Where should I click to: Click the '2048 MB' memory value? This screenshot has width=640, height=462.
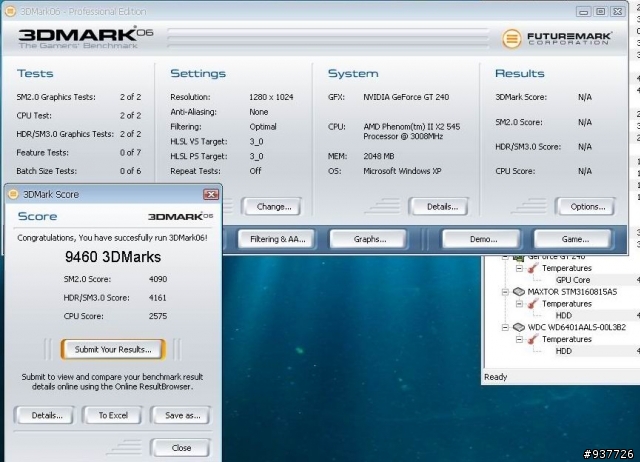tap(379, 156)
